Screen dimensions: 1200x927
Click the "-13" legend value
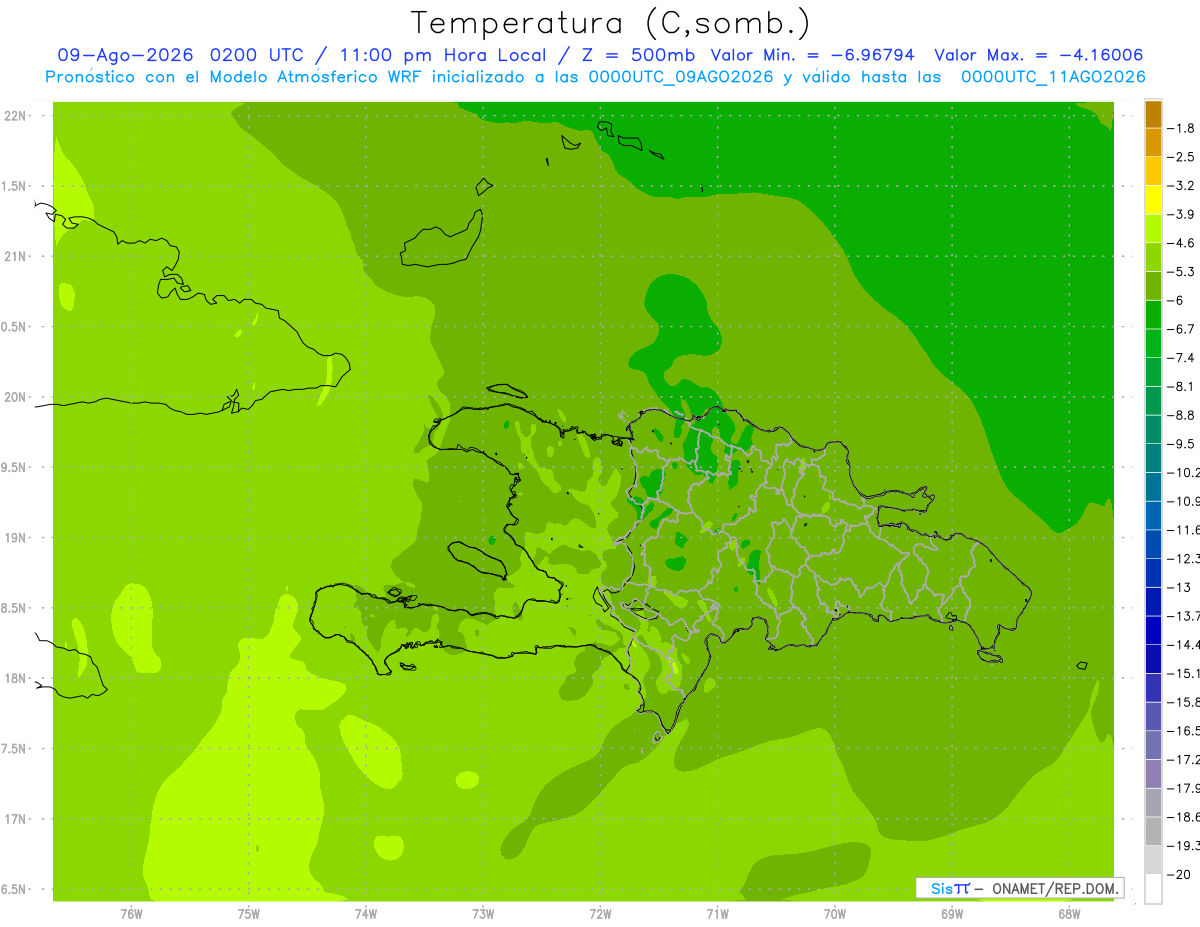tap(1178, 587)
